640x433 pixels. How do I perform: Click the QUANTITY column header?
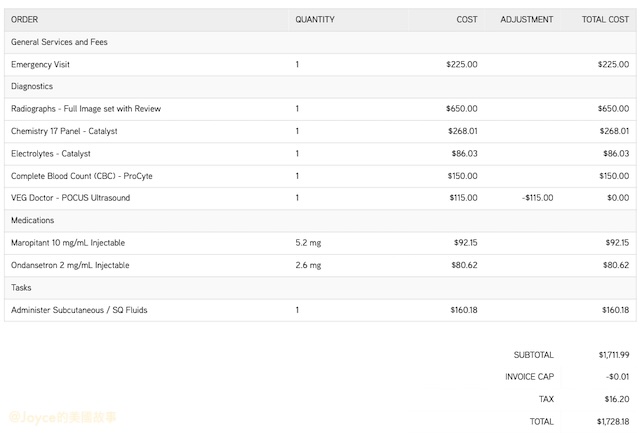tap(315, 20)
